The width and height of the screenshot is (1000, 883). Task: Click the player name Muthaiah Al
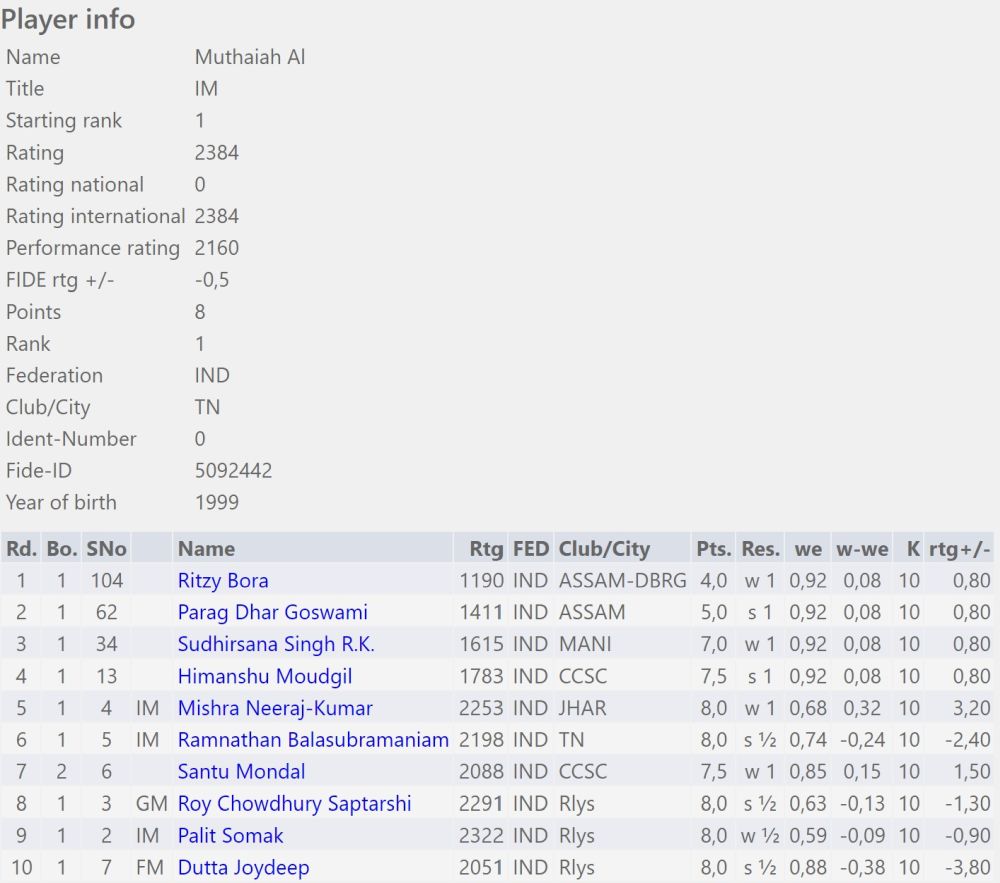pyautogui.click(x=250, y=57)
